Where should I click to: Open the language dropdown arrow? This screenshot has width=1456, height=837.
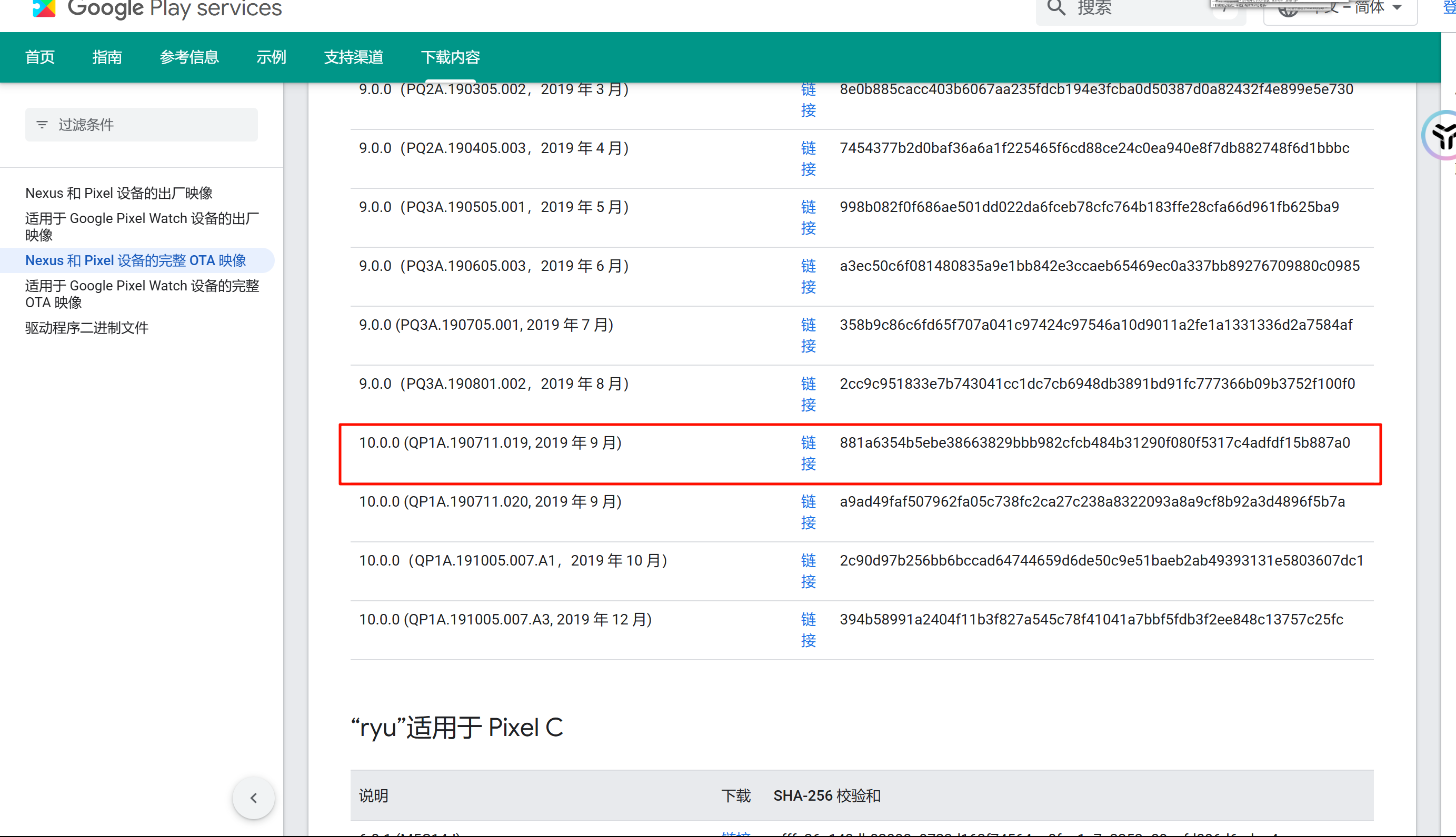[1398, 8]
